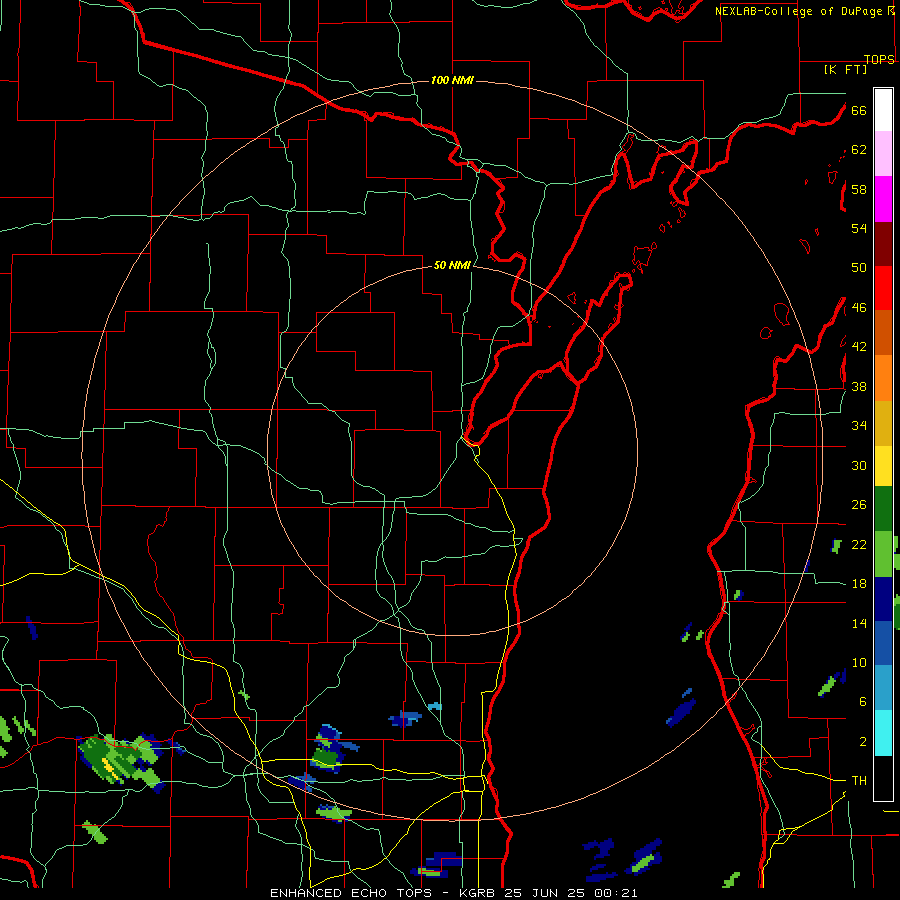
Task: Click the bright red legend swatch
Action: [883, 289]
